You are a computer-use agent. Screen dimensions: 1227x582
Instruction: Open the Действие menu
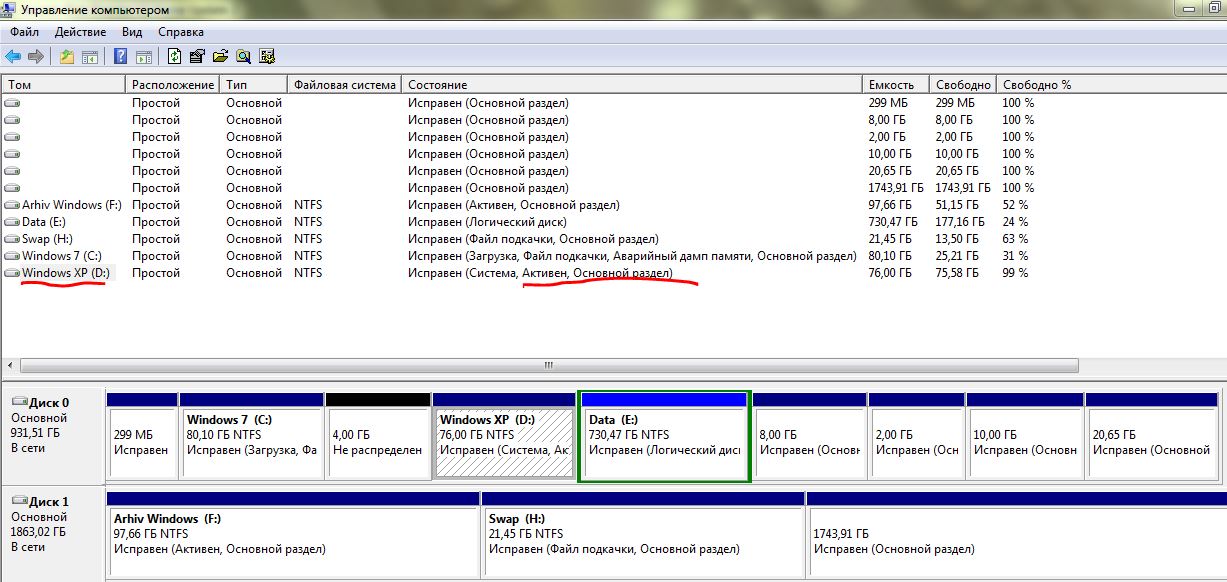point(81,32)
